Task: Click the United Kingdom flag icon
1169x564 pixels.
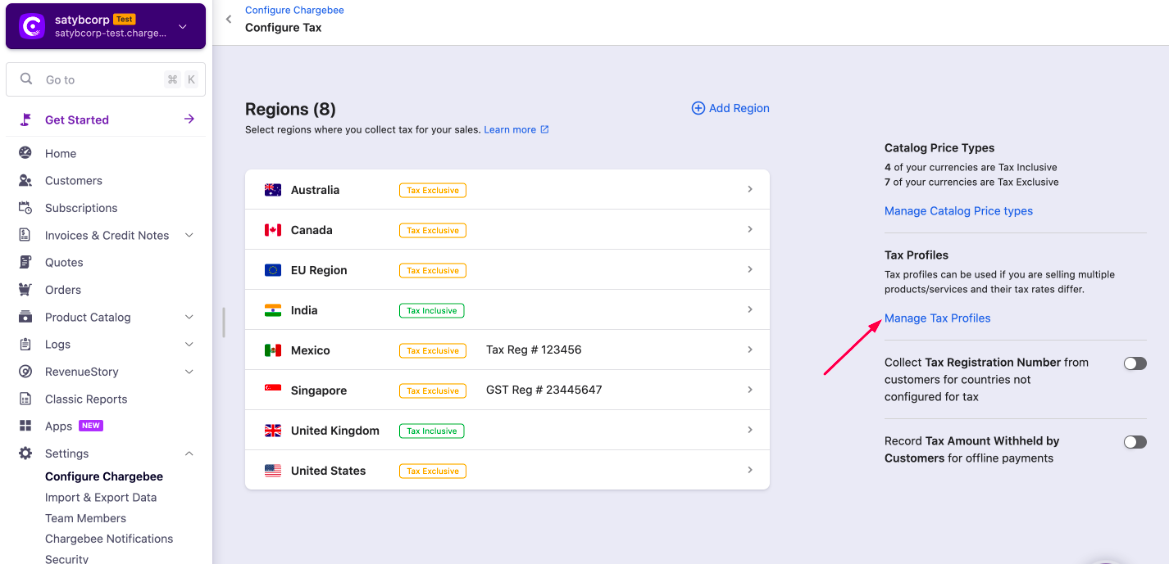Action: click(273, 431)
